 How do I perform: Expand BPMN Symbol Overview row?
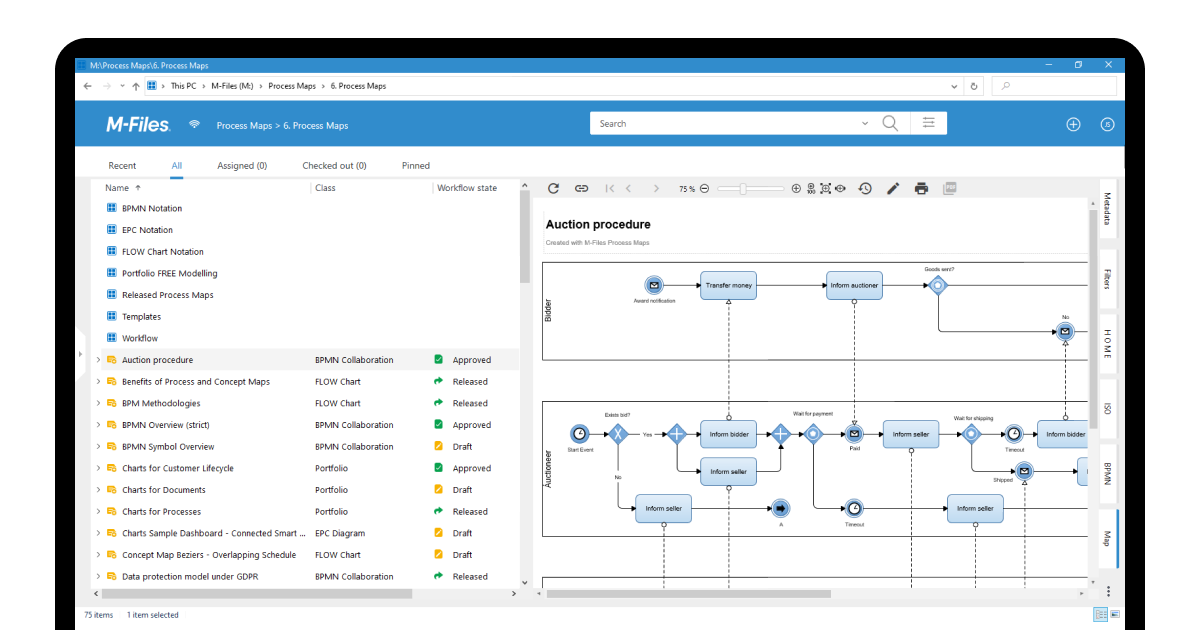98,447
